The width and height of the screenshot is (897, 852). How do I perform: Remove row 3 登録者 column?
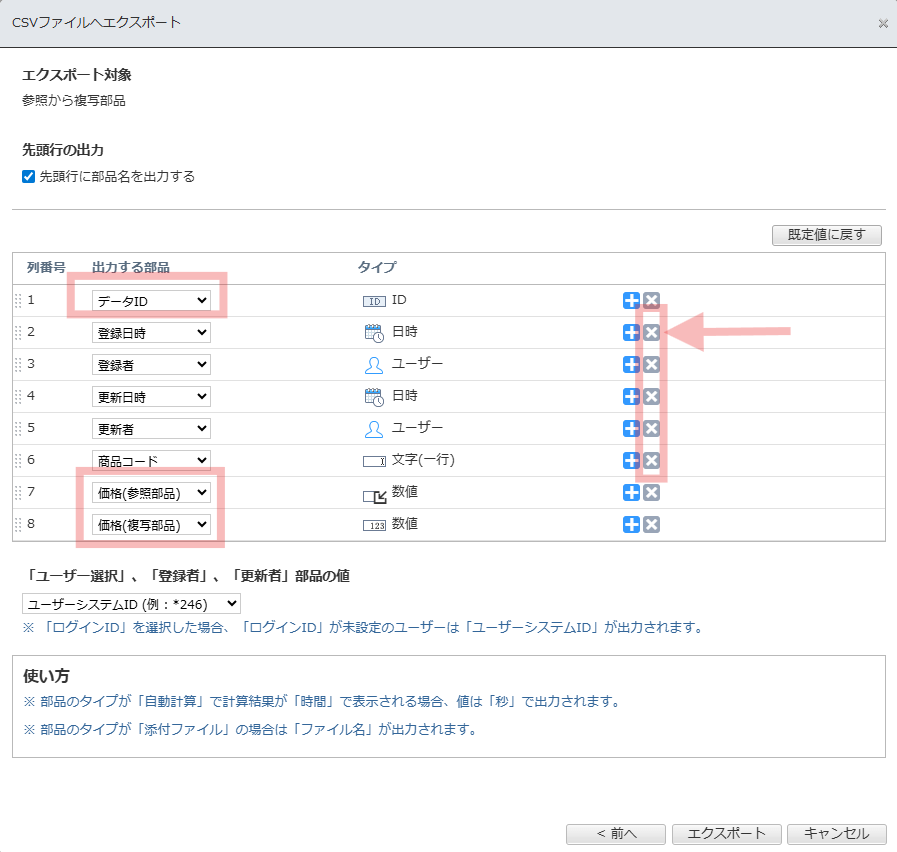651,364
